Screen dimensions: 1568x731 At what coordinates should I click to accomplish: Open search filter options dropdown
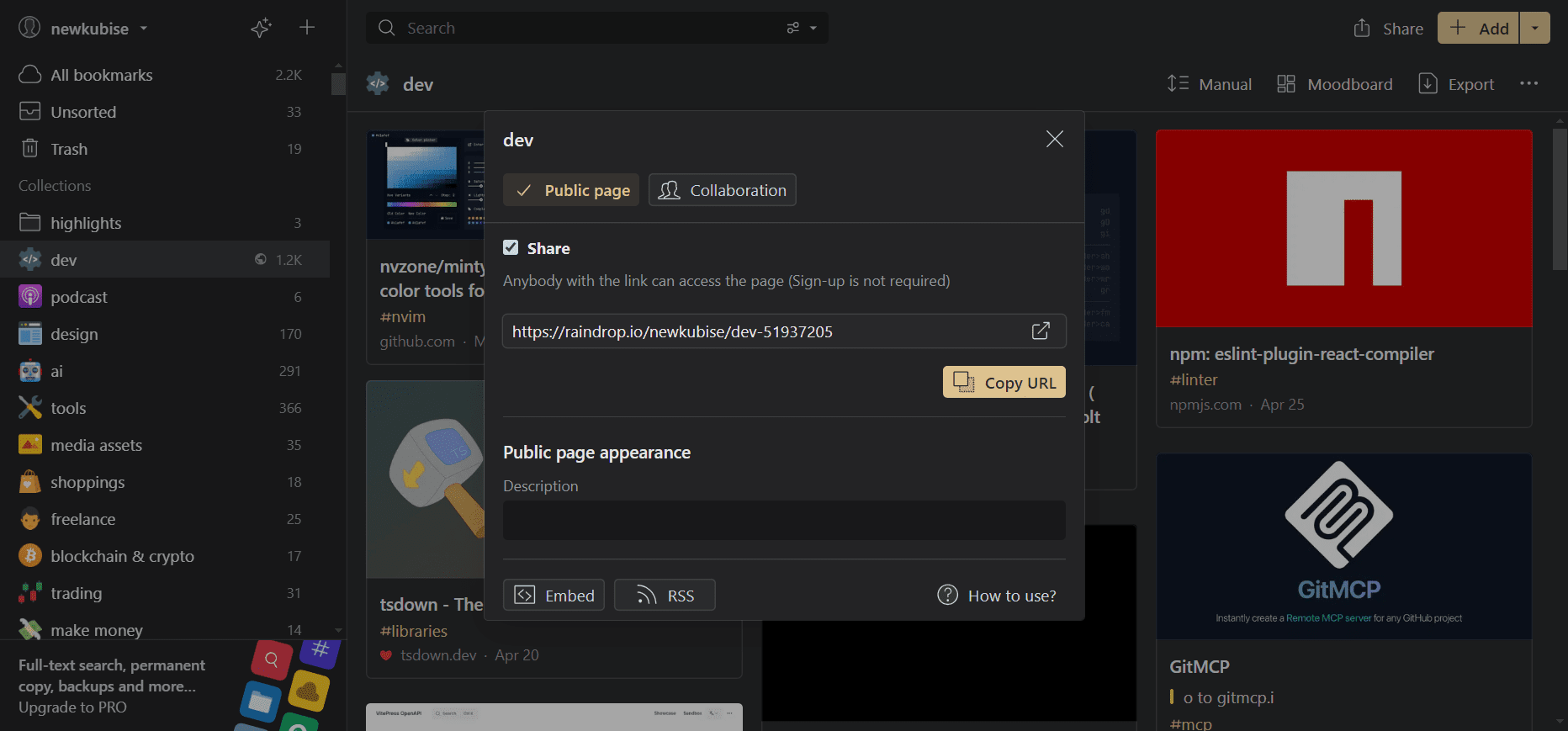[803, 28]
